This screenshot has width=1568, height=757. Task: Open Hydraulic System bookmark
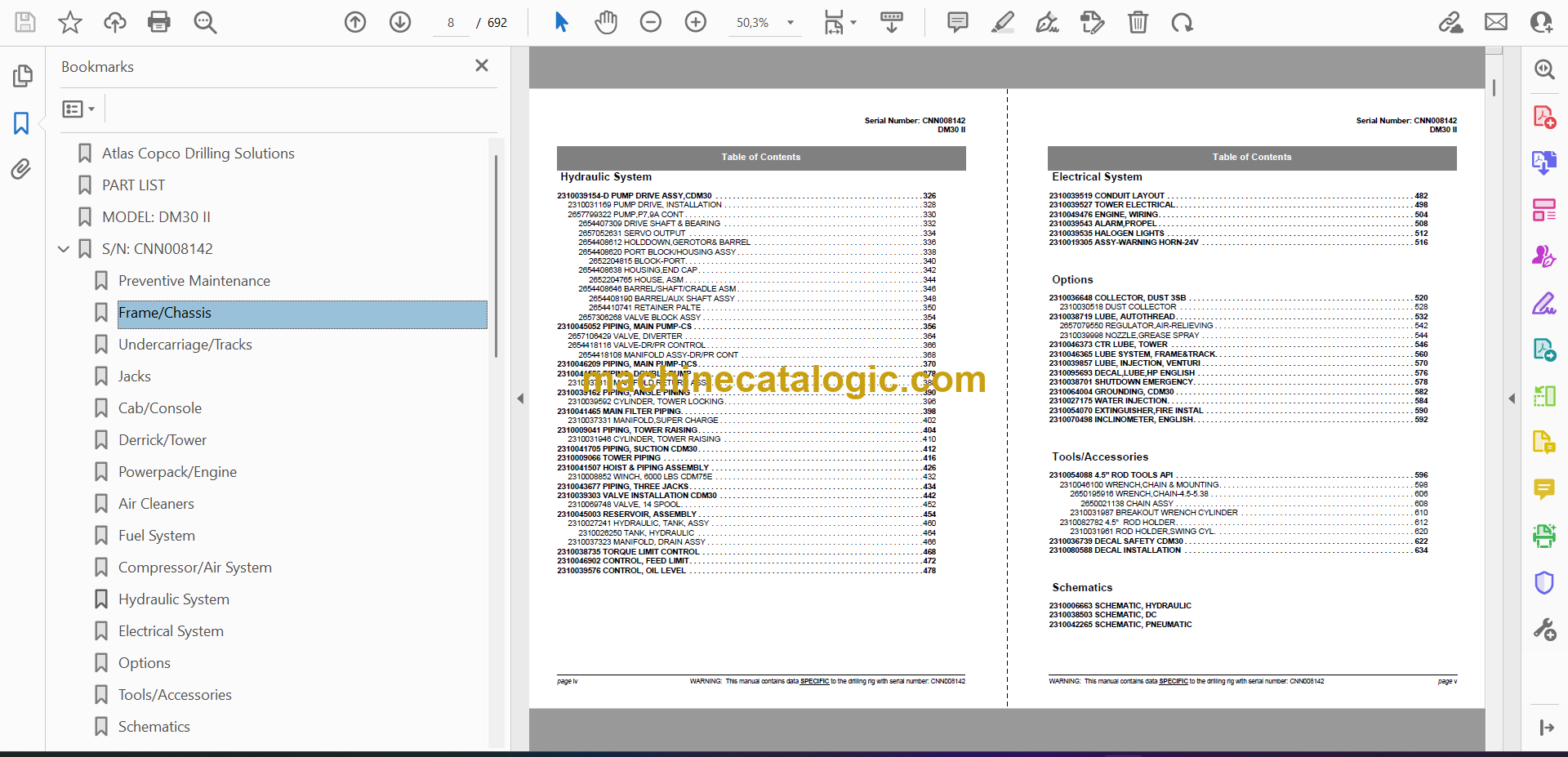click(173, 599)
